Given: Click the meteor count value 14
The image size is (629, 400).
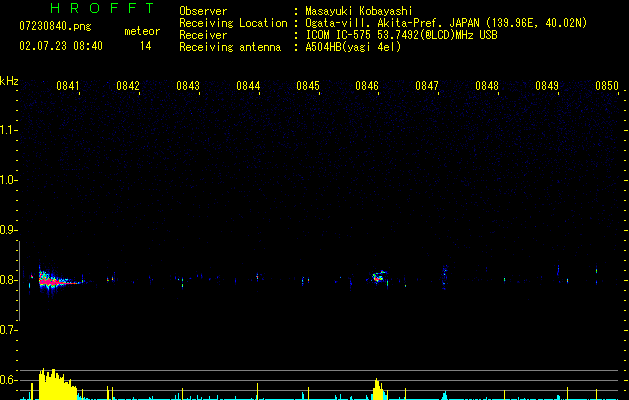Looking at the screenshot, I should [146, 46].
